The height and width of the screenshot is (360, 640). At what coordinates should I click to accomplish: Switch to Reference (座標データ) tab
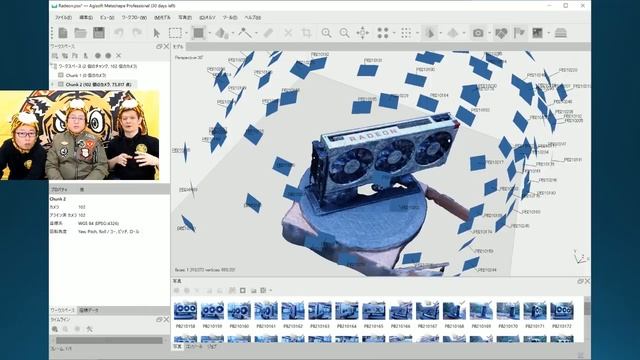point(89,310)
